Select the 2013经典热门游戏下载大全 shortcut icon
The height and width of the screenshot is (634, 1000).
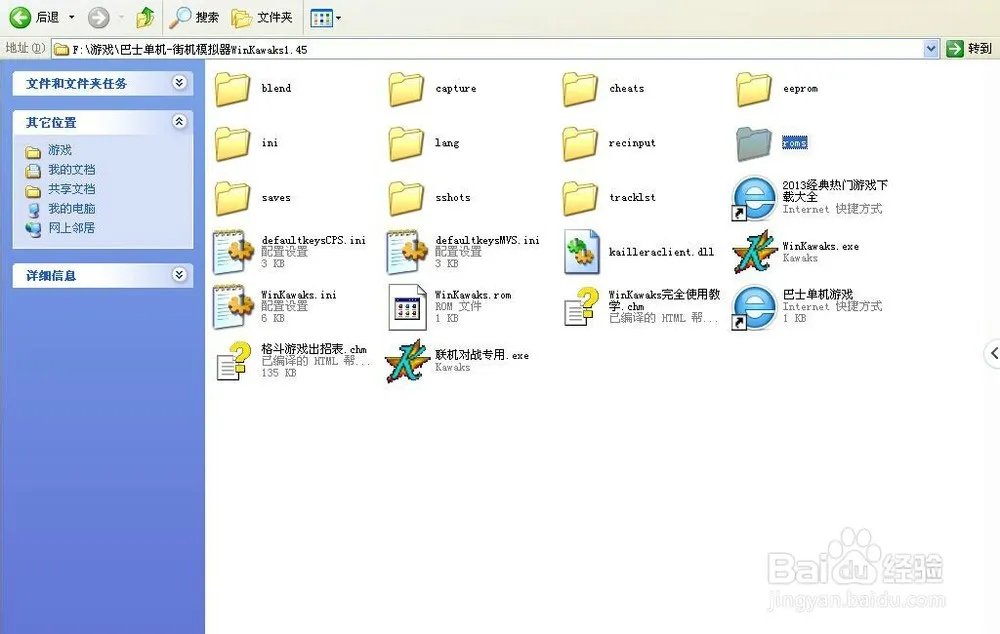tap(754, 198)
